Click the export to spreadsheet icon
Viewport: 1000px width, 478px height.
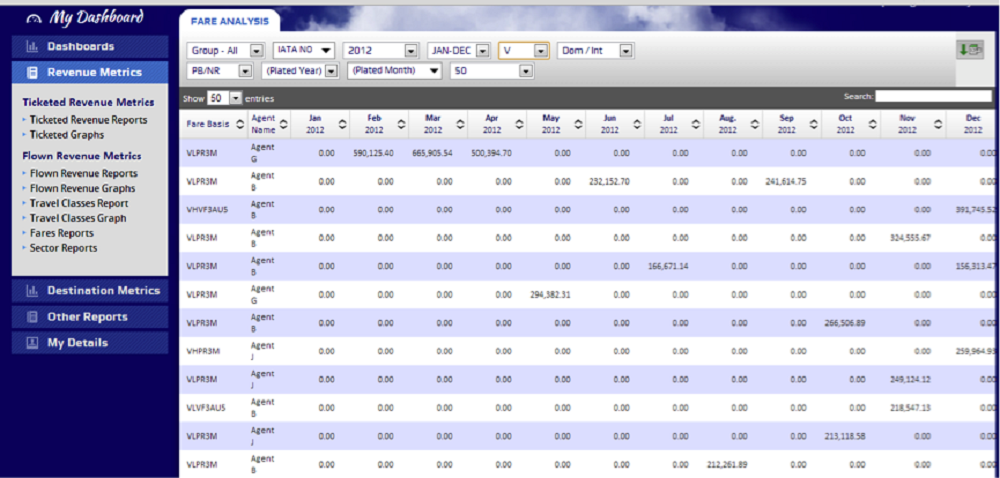pos(969,51)
